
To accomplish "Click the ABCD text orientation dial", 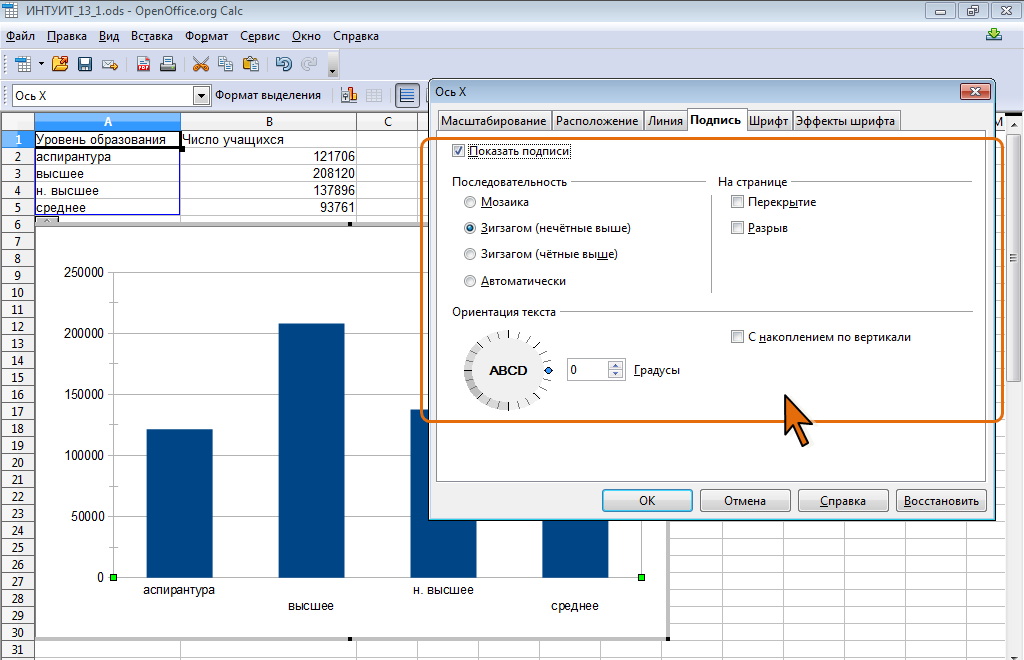I will coord(507,370).
